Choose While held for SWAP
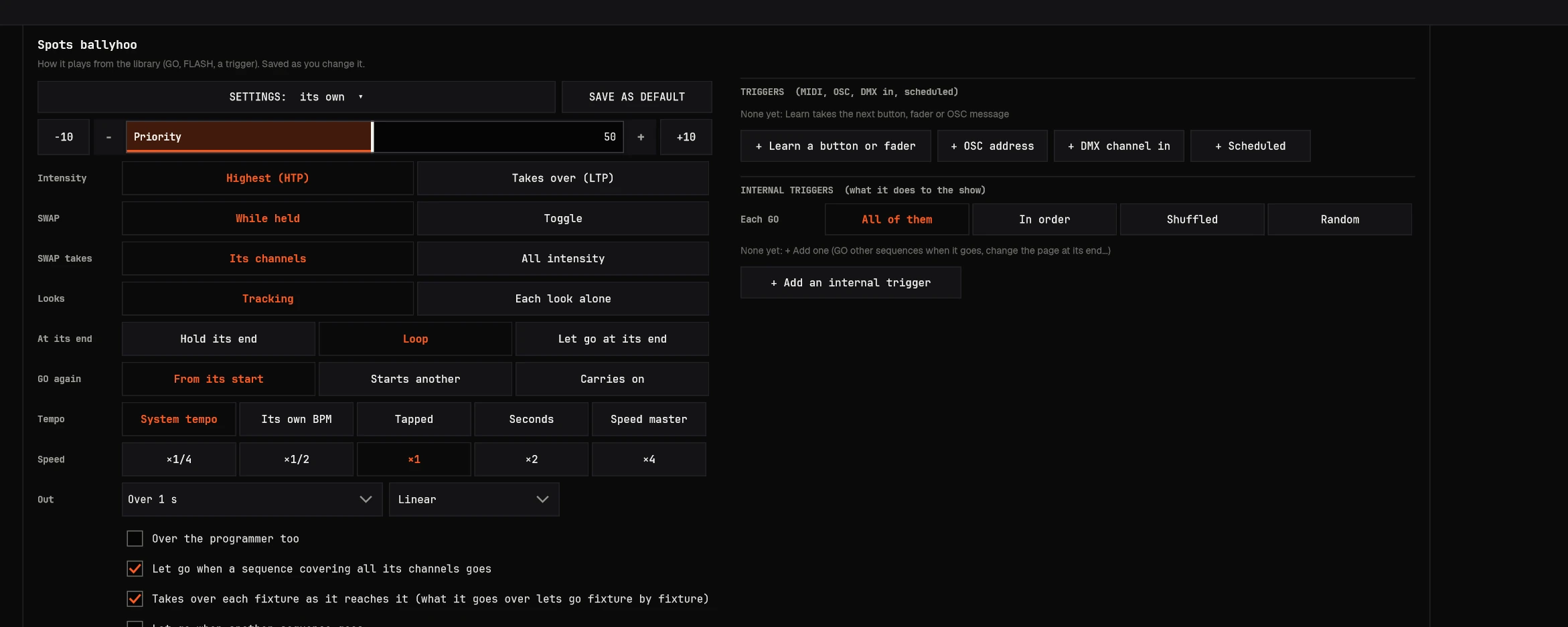 [x=268, y=218]
